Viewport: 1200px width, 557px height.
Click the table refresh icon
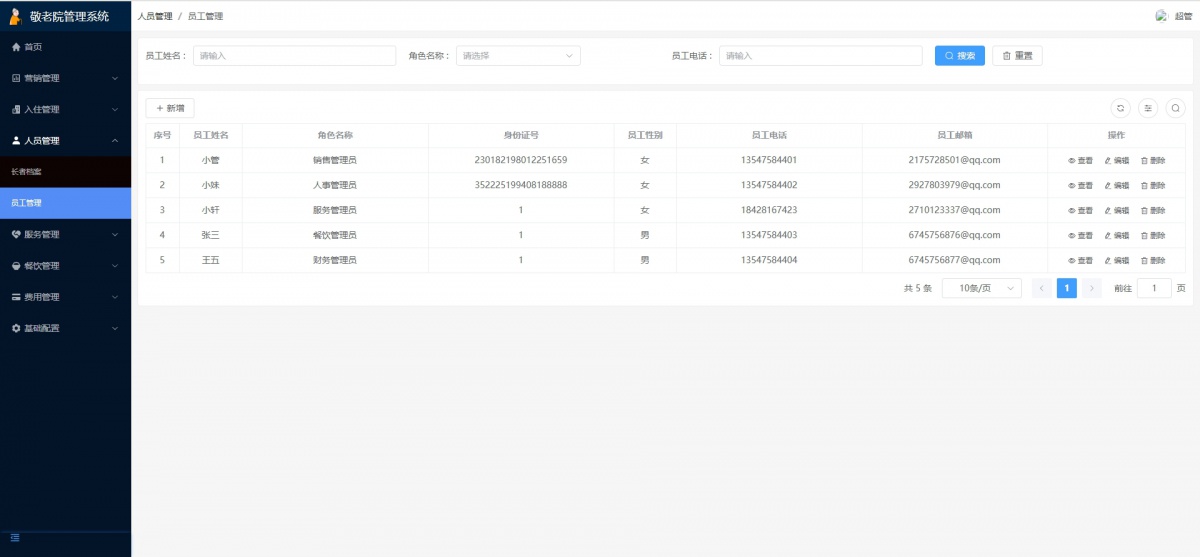pyautogui.click(x=1120, y=108)
